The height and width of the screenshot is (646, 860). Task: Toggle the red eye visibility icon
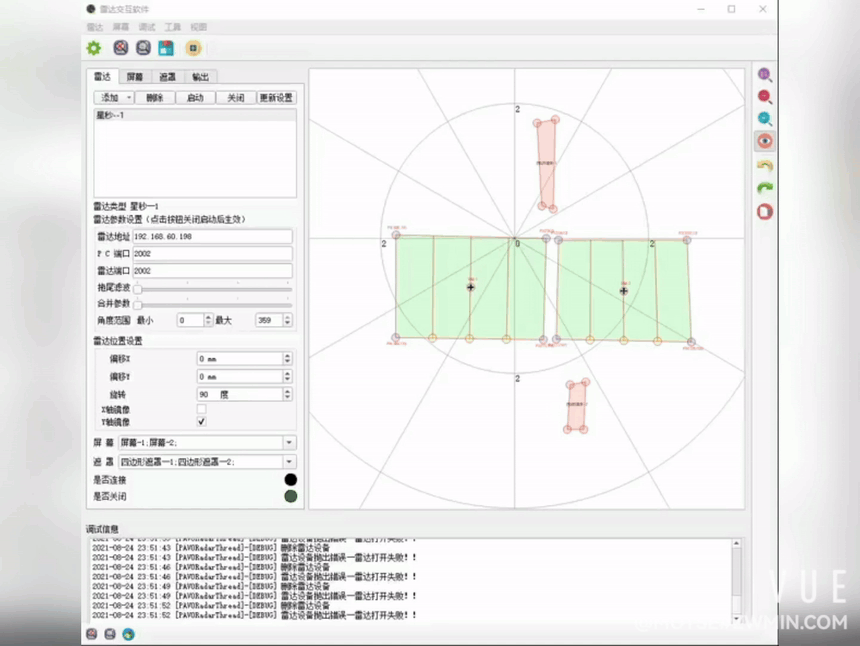pos(765,141)
